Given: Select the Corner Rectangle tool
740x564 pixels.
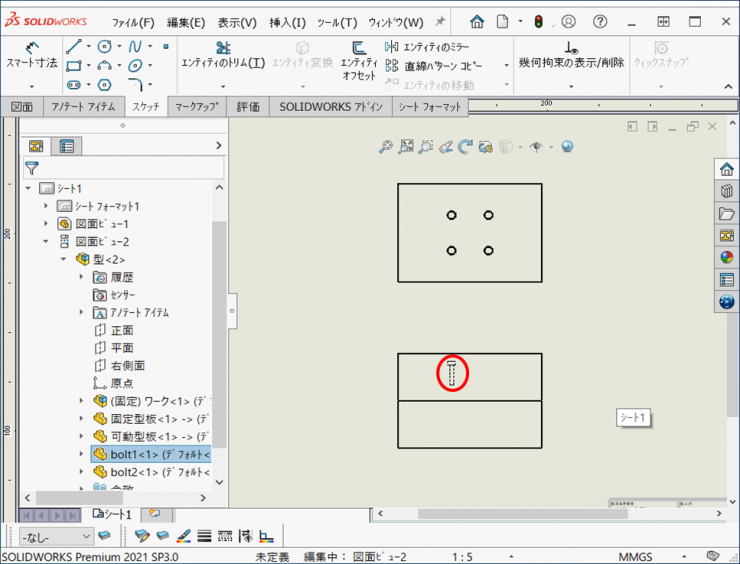Looking at the screenshot, I should pos(74,66).
